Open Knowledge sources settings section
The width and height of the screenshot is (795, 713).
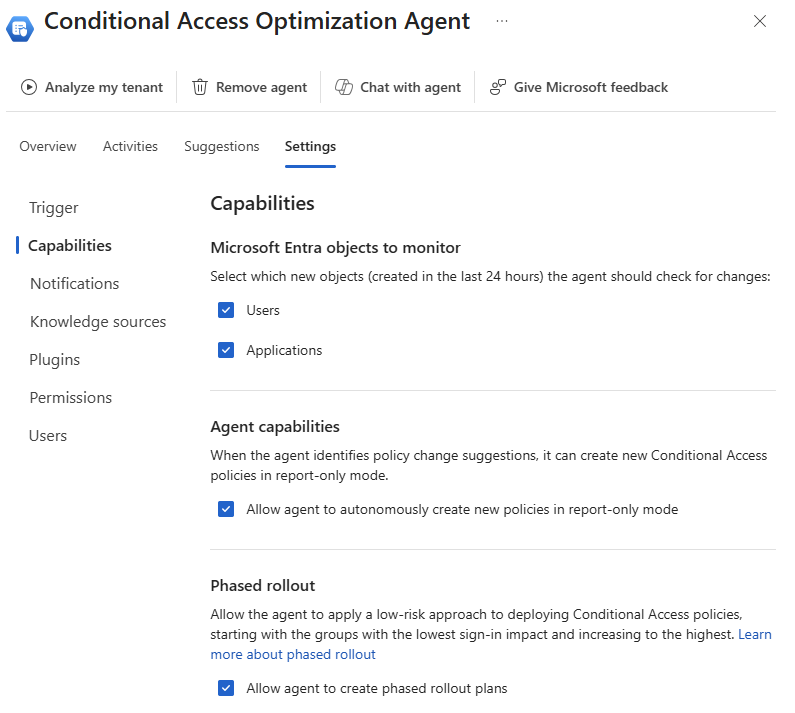coord(98,322)
